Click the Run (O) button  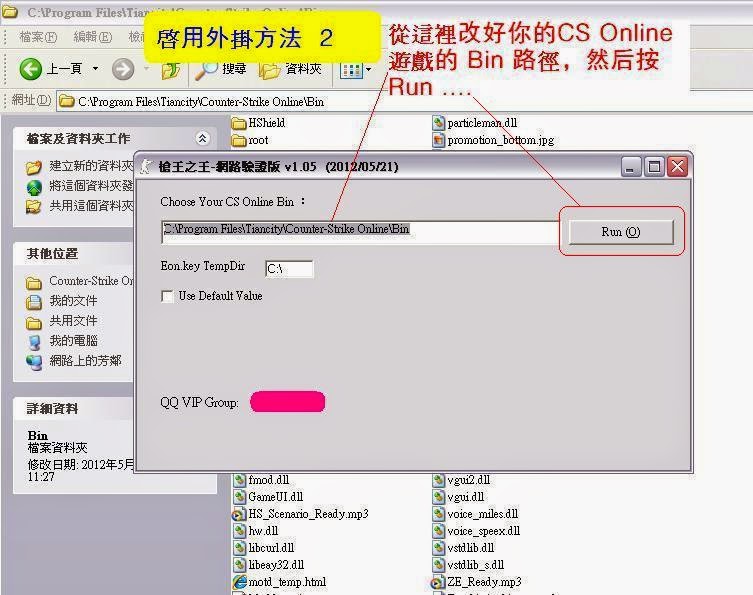621,232
